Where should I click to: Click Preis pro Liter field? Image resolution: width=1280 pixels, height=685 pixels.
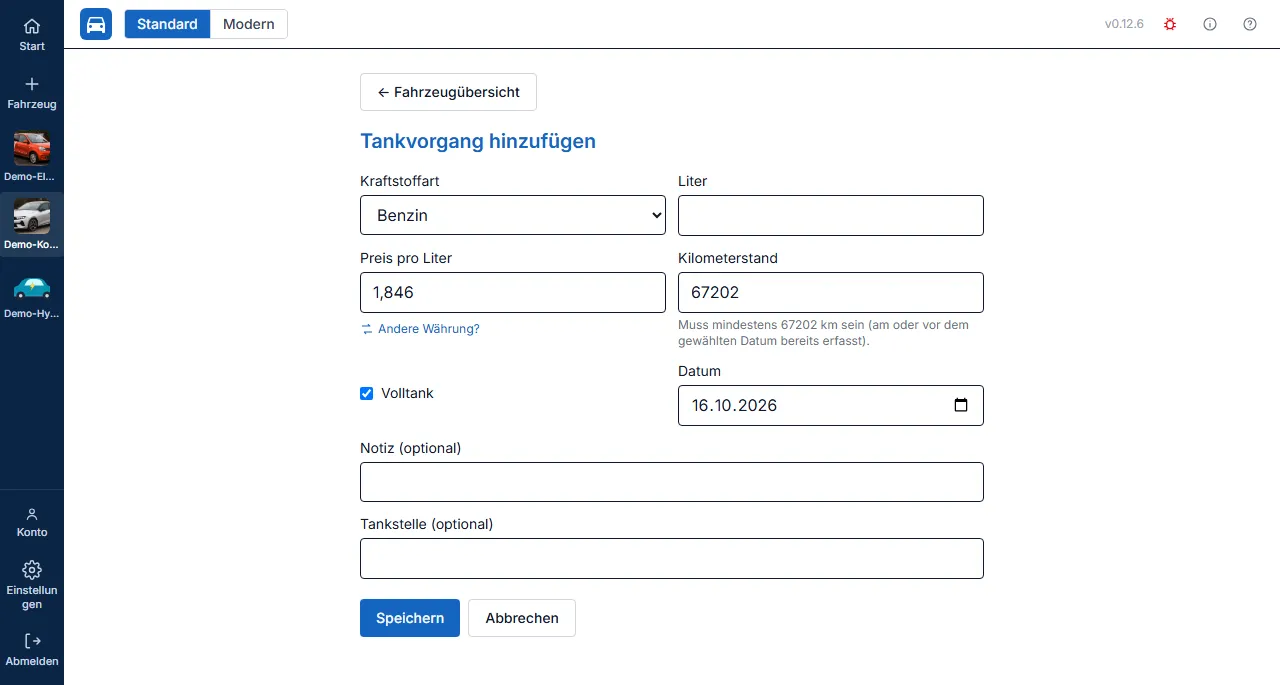pyautogui.click(x=513, y=292)
